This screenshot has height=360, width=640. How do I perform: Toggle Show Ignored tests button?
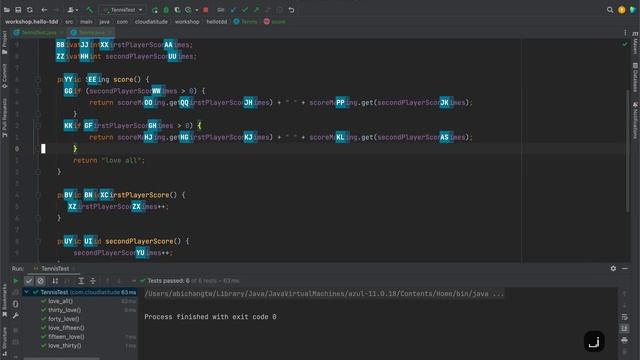click(x=40, y=281)
